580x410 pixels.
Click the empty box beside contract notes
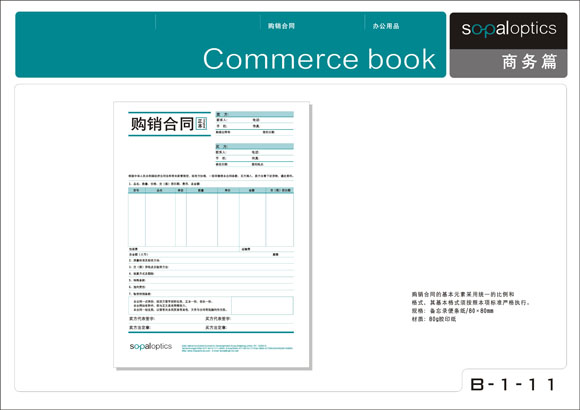point(262,305)
